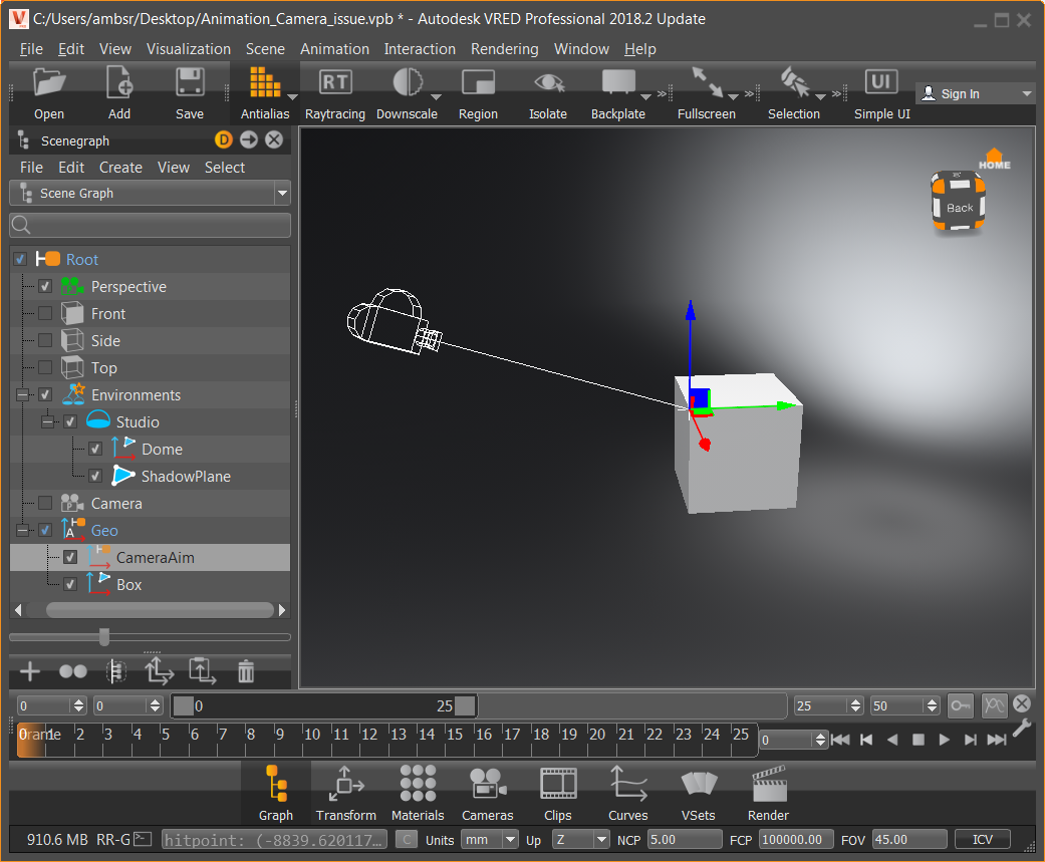Toggle the Perspective camera checkbox

45,287
